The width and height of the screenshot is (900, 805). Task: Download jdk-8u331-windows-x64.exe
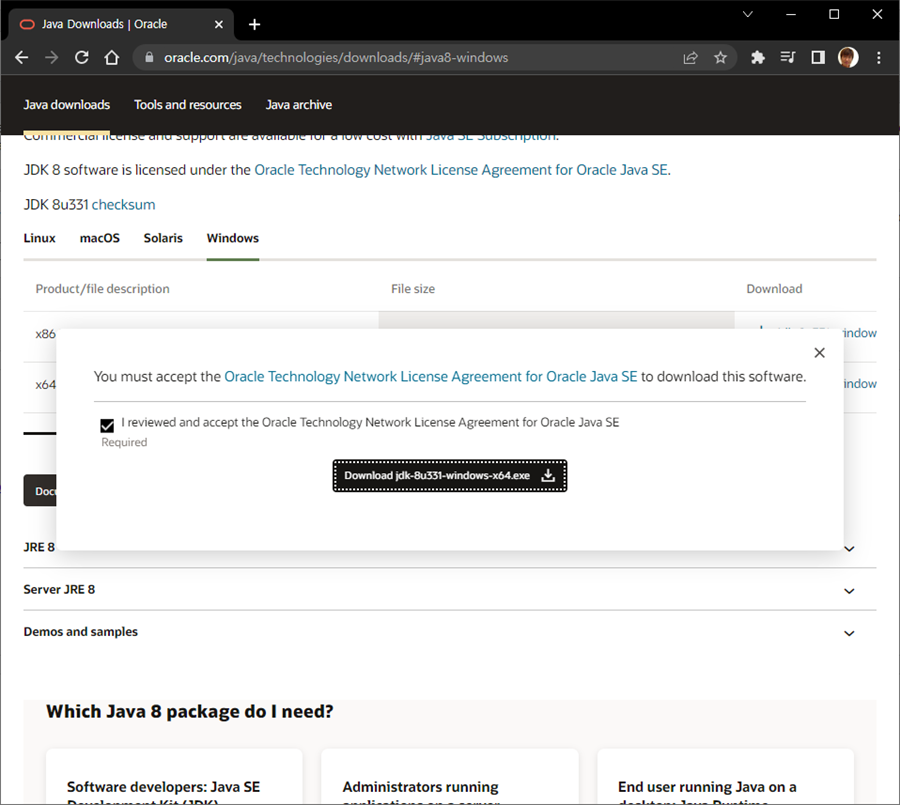450,475
